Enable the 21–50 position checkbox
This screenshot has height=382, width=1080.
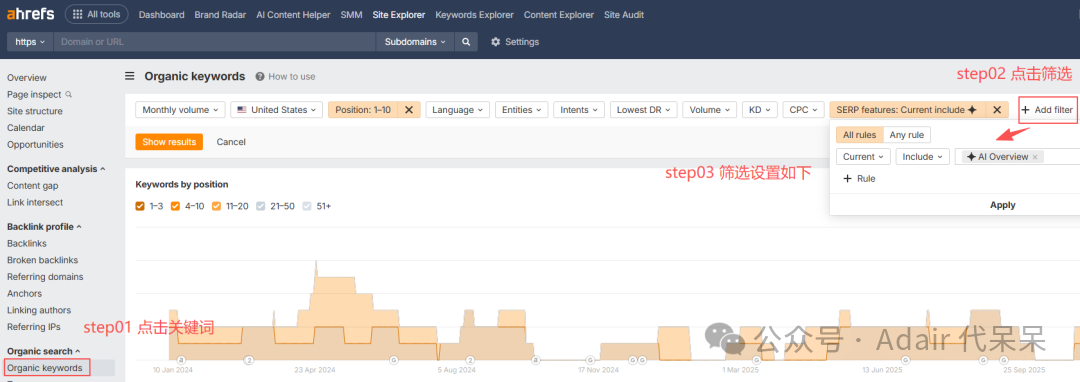(260, 205)
